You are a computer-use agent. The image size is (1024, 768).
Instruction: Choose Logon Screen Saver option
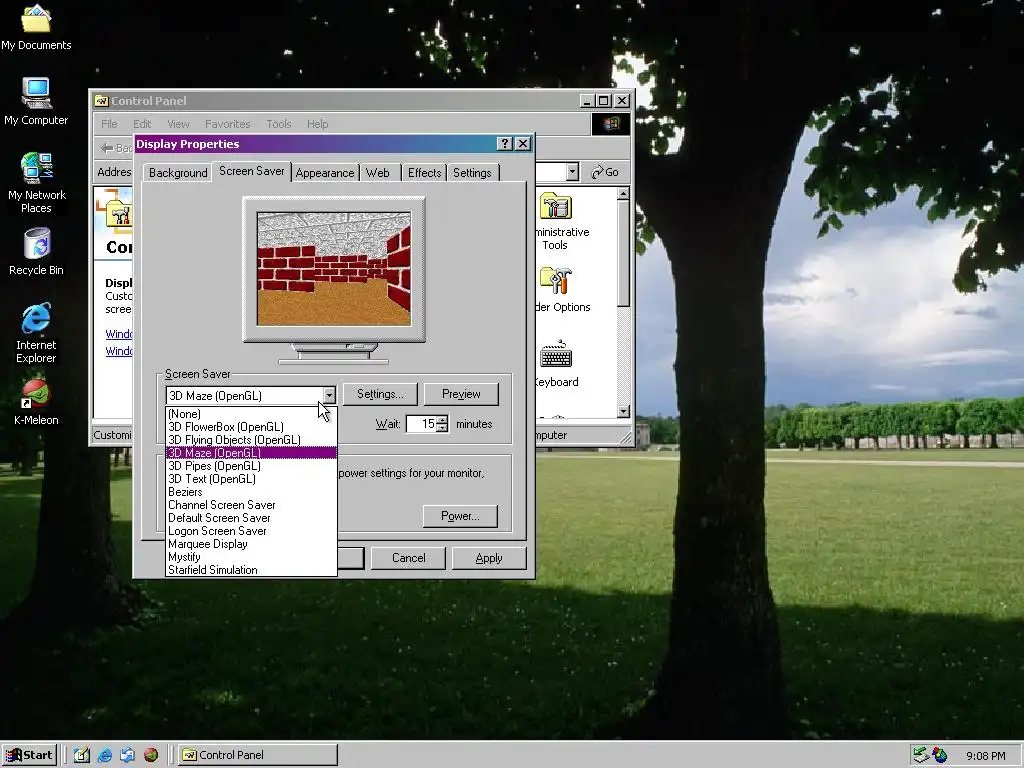pyautogui.click(x=251, y=531)
